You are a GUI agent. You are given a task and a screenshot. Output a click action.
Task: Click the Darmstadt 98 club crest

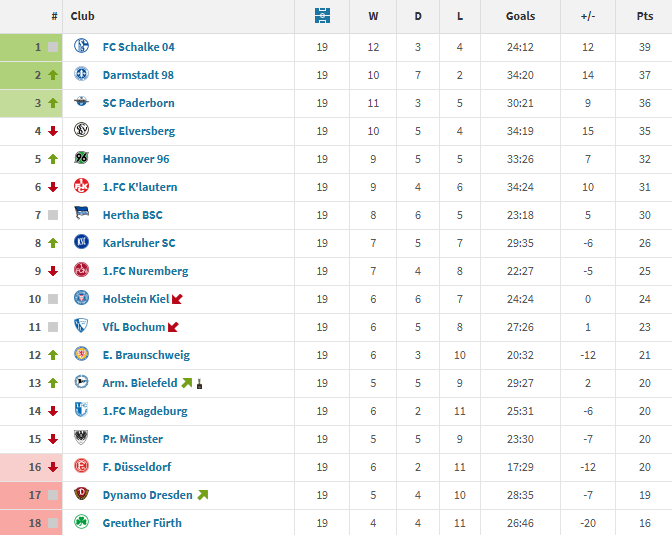point(82,75)
